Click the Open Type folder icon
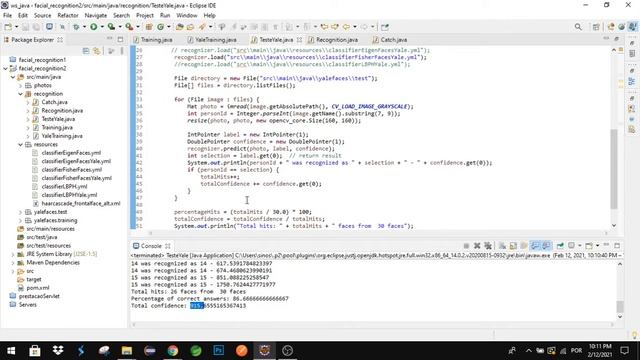 tap(180, 27)
